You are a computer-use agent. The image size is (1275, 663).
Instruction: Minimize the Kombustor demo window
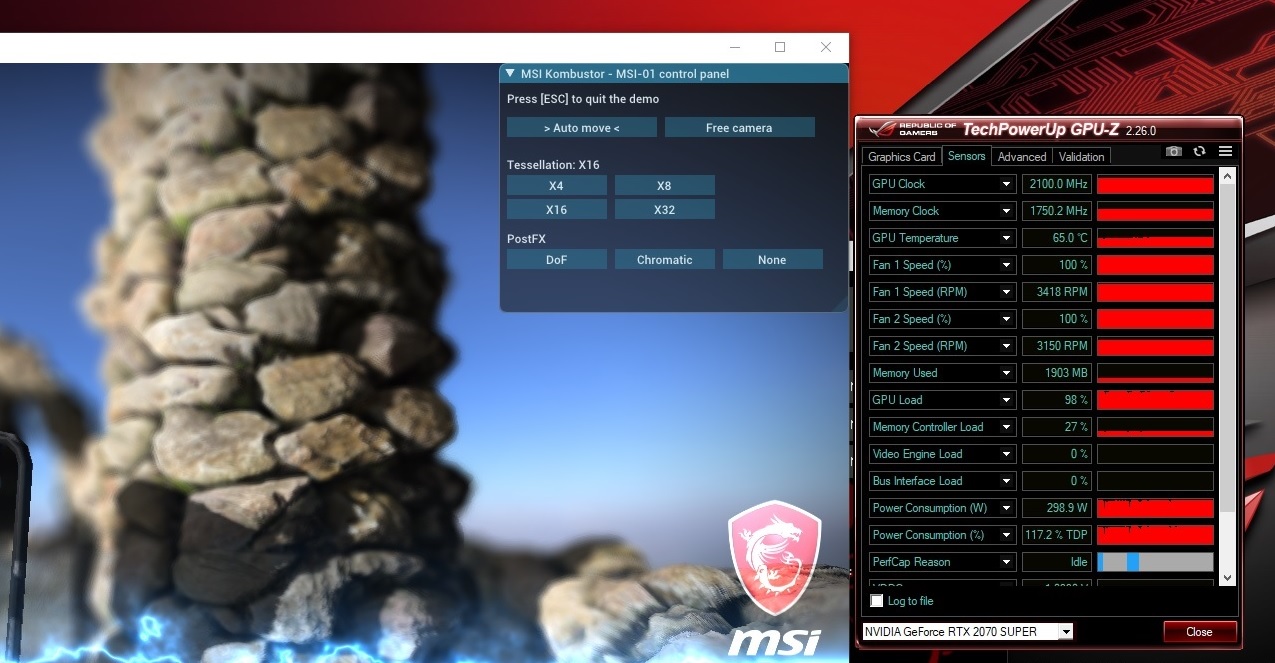click(735, 47)
